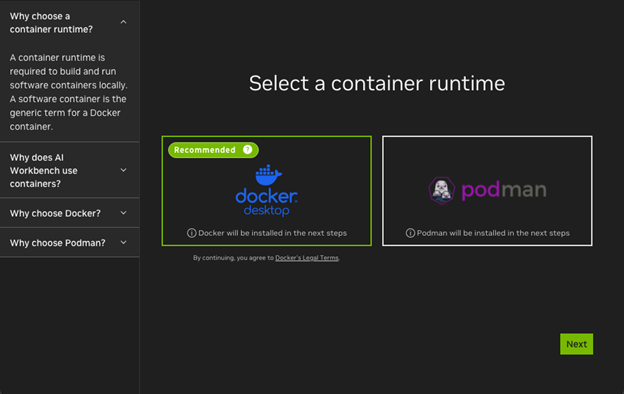Click the Podman seal logo icon
The height and width of the screenshot is (394, 624).
[x=442, y=190]
